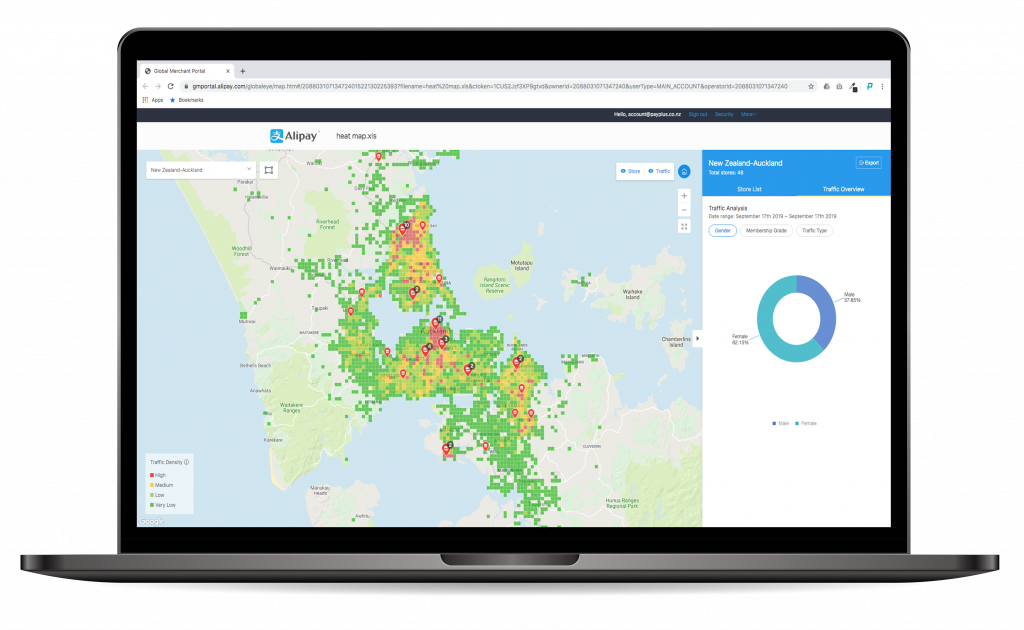Click the Traffic Analysis heading
The image size is (1024, 630).
pos(728,208)
